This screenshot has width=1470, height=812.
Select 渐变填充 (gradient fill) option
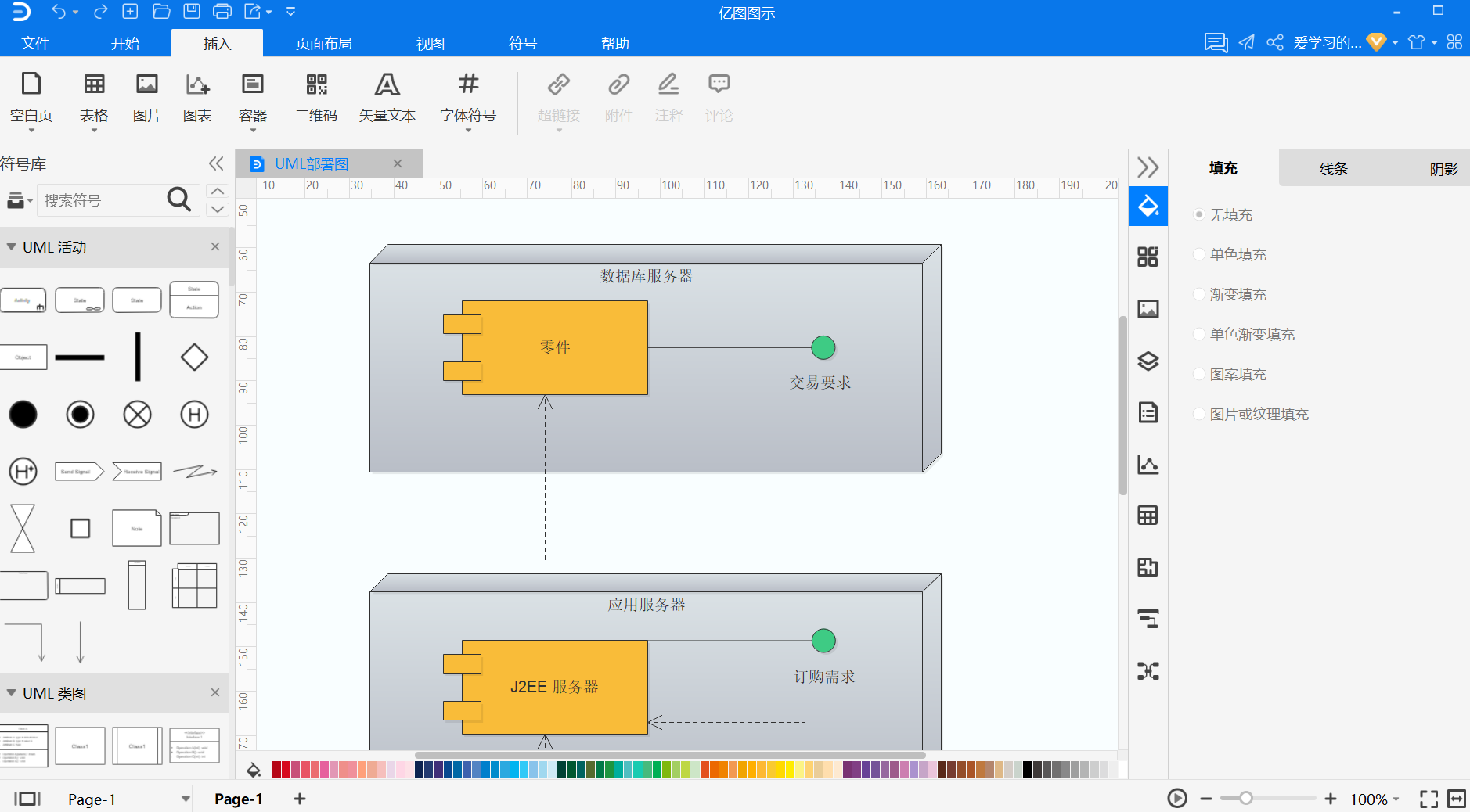(x=1230, y=294)
